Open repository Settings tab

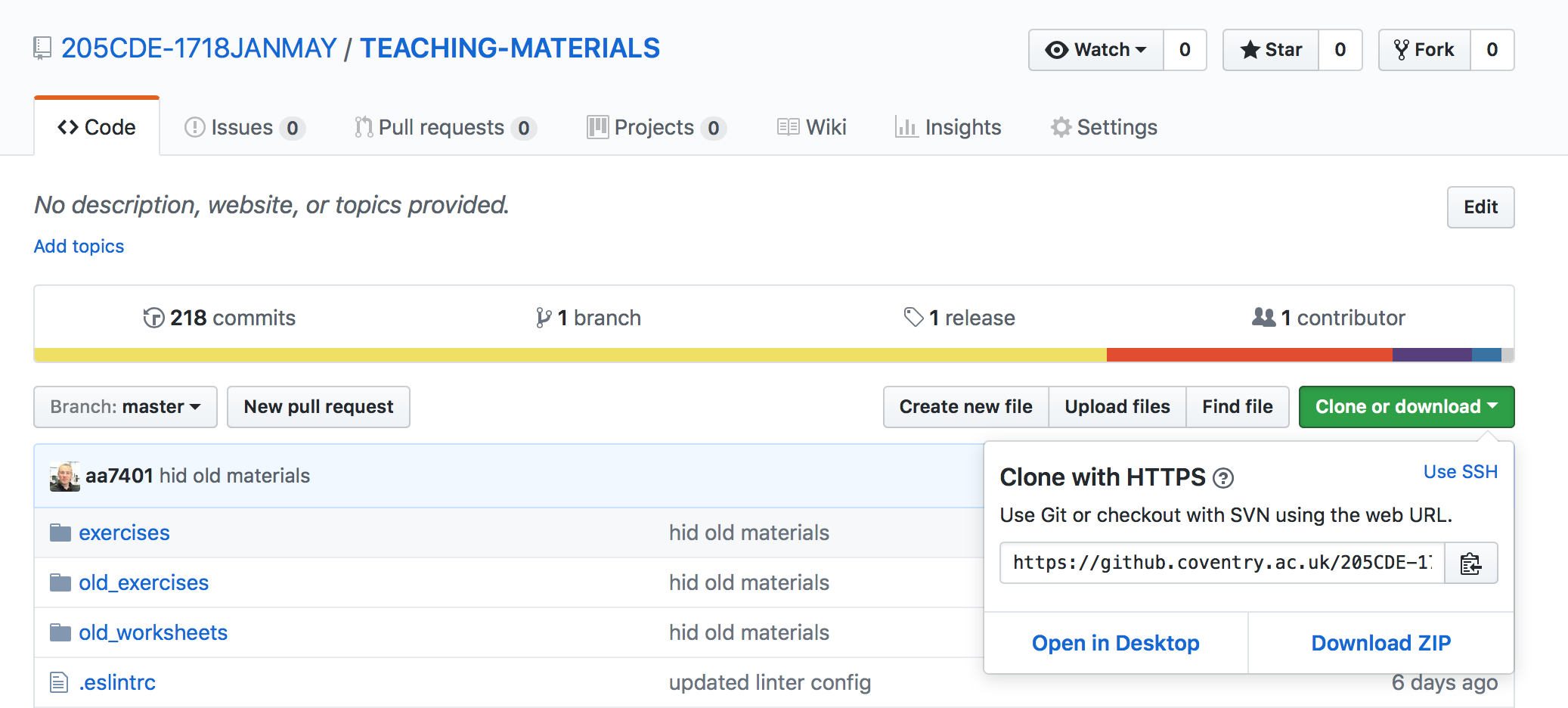[1104, 127]
